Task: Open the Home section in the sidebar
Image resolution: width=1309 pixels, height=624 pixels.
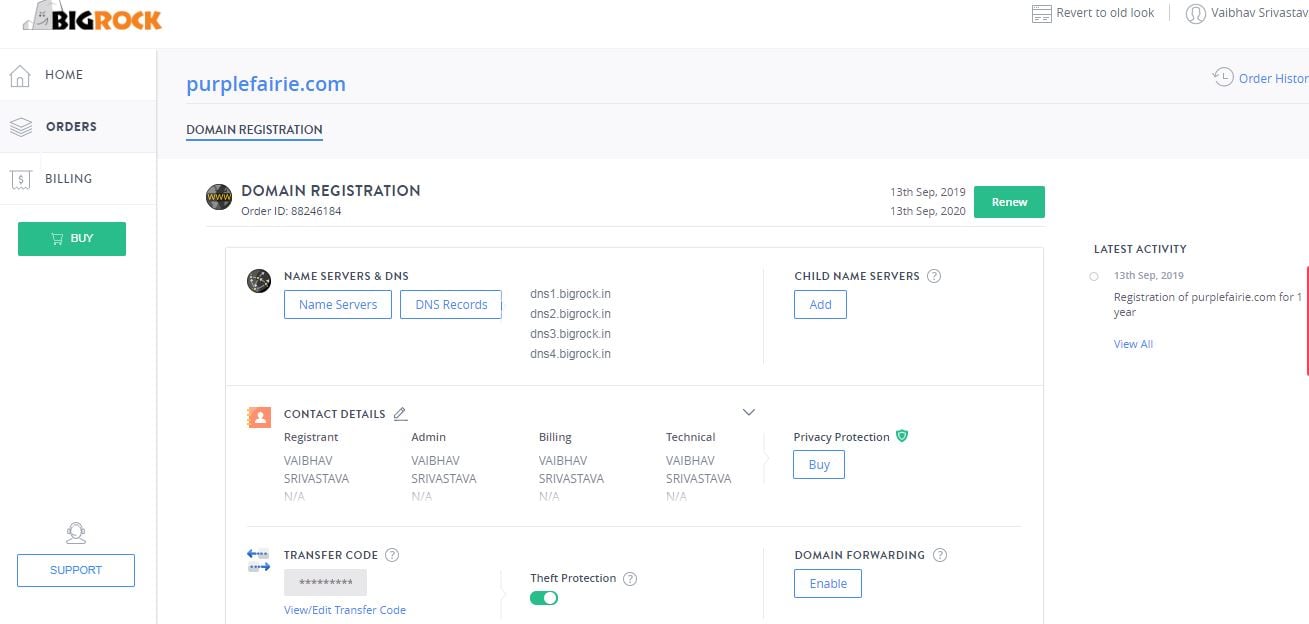Action: 63,74
